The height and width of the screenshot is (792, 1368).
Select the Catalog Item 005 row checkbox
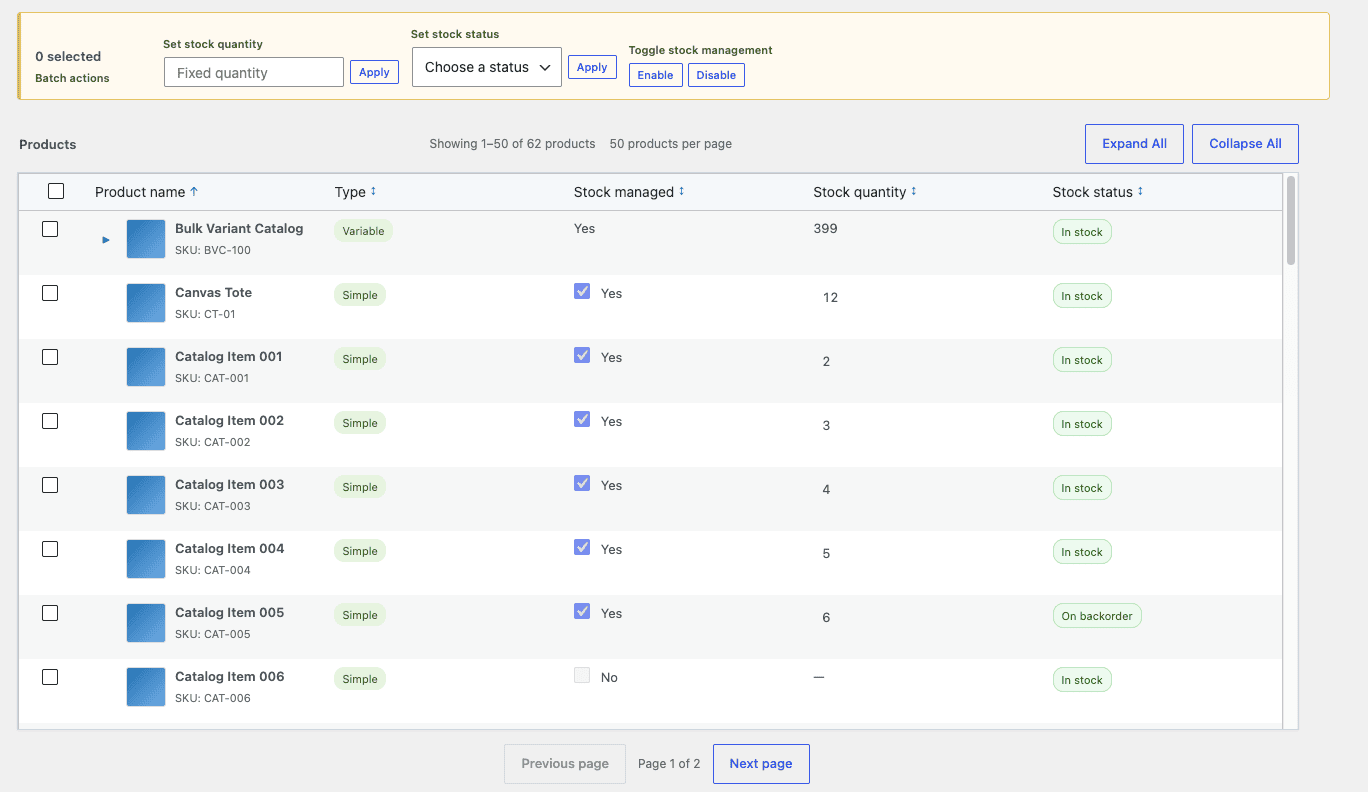click(50, 613)
